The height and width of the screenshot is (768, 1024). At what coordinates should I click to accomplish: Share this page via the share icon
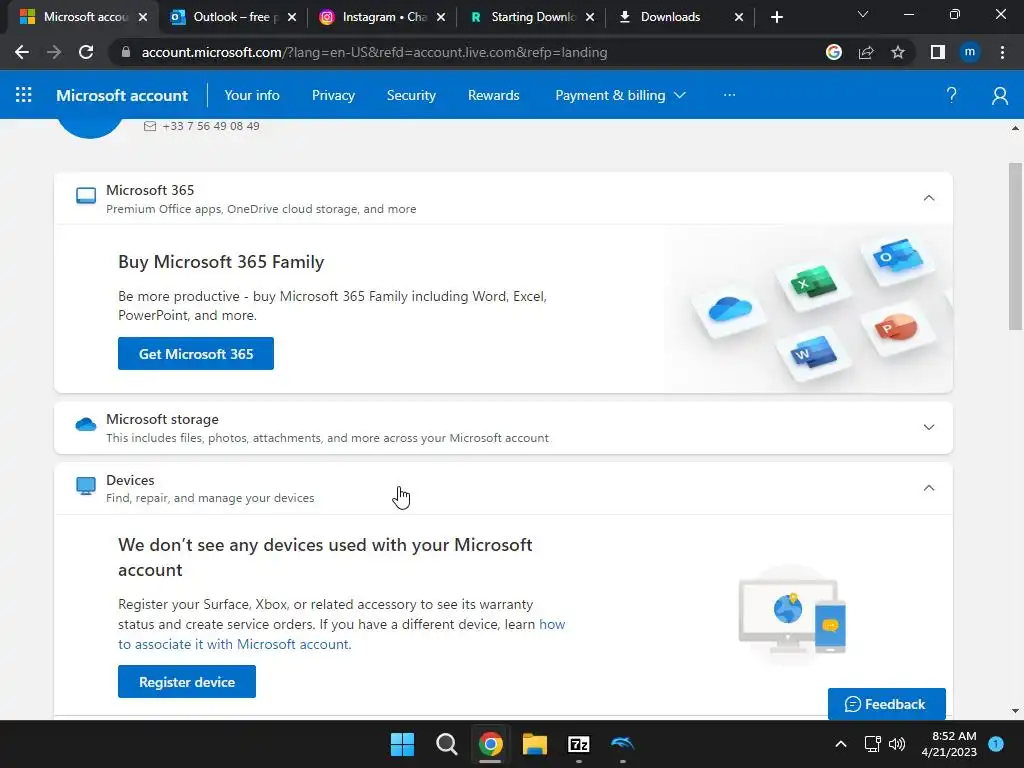coord(866,52)
